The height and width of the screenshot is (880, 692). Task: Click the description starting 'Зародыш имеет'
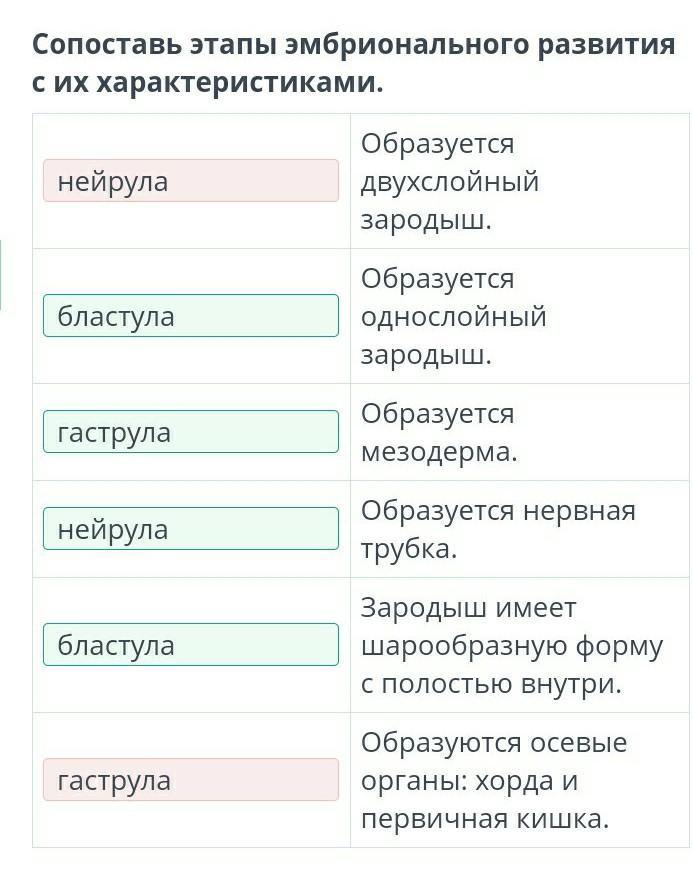pyautogui.click(x=511, y=645)
